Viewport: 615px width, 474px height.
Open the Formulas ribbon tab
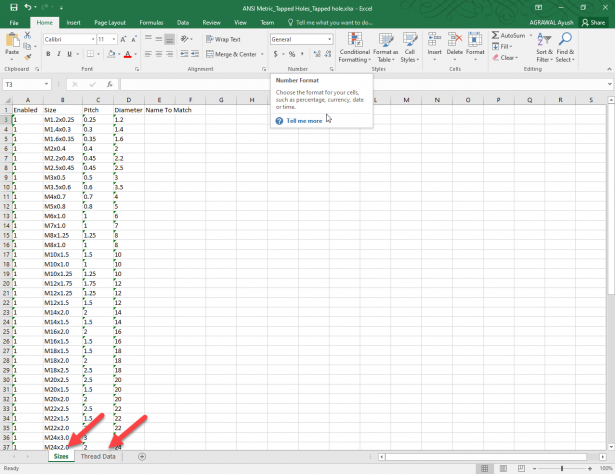click(151, 21)
